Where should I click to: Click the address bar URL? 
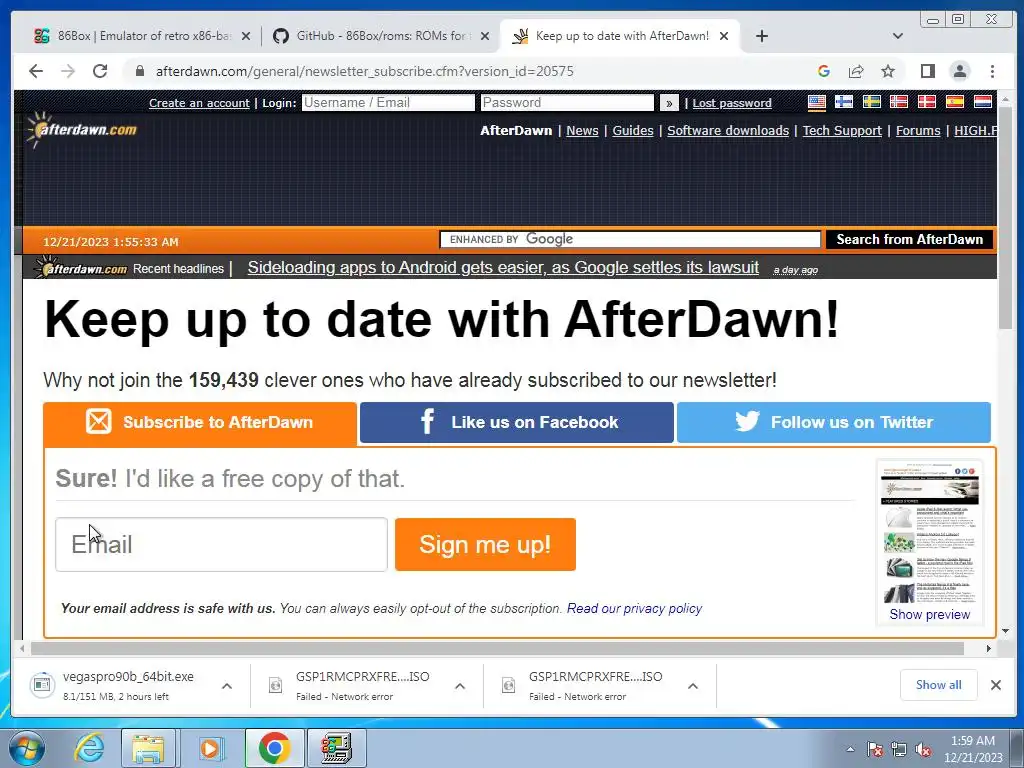click(364, 71)
